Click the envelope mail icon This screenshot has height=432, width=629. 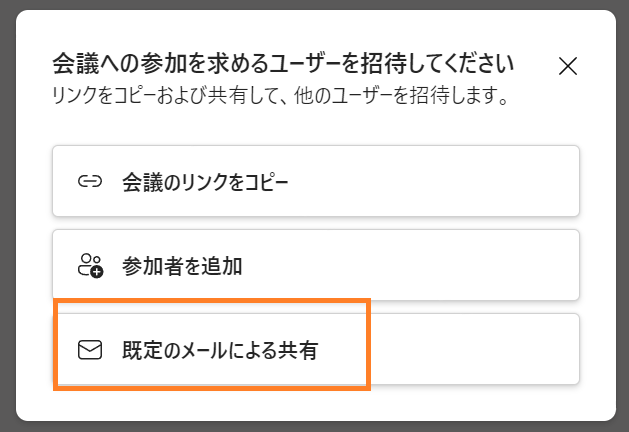90,350
